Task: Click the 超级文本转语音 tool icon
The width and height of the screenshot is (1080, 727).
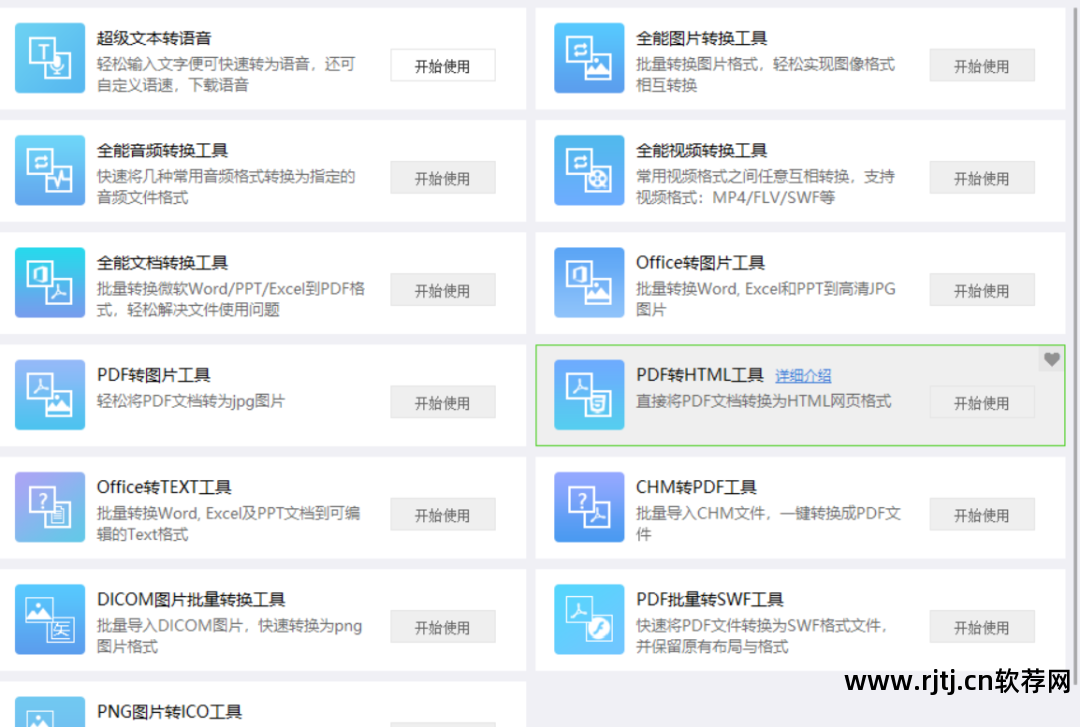Action: pyautogui.click(x=50, y=58)
